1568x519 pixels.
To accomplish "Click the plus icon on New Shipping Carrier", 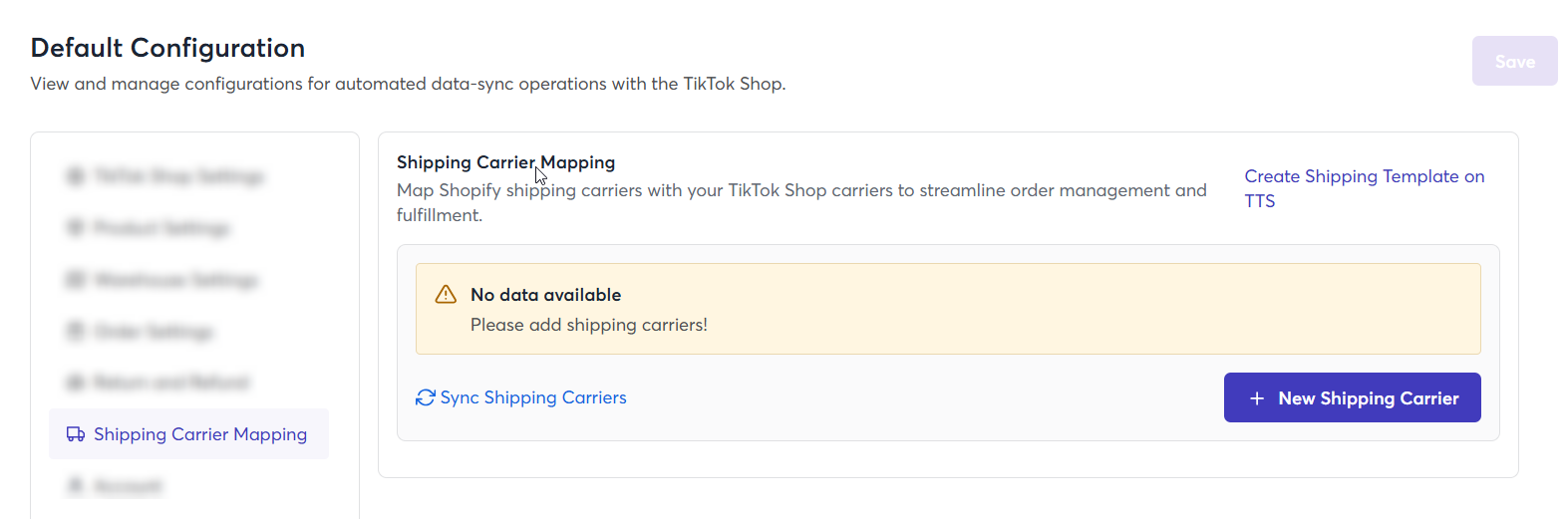I will pyautogui.click(x=1257, y=398).
